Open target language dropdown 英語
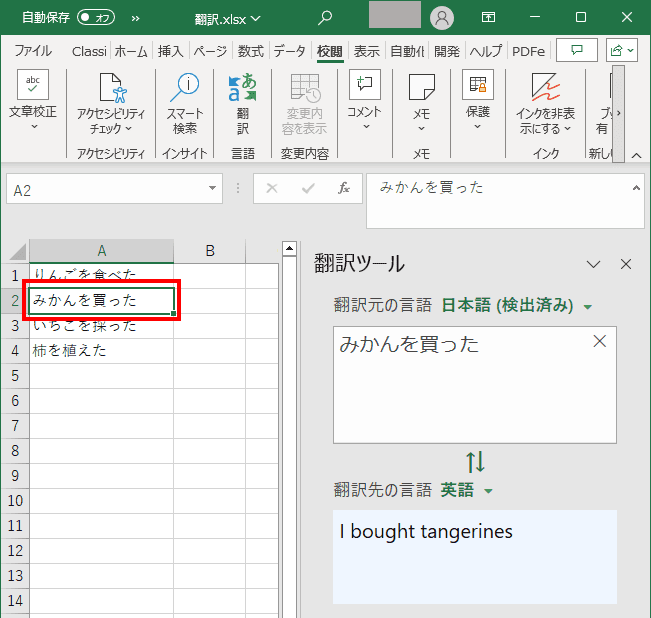The width and height of the screenshot is (651, 618). pyautogui.click(x=466, y=490)
